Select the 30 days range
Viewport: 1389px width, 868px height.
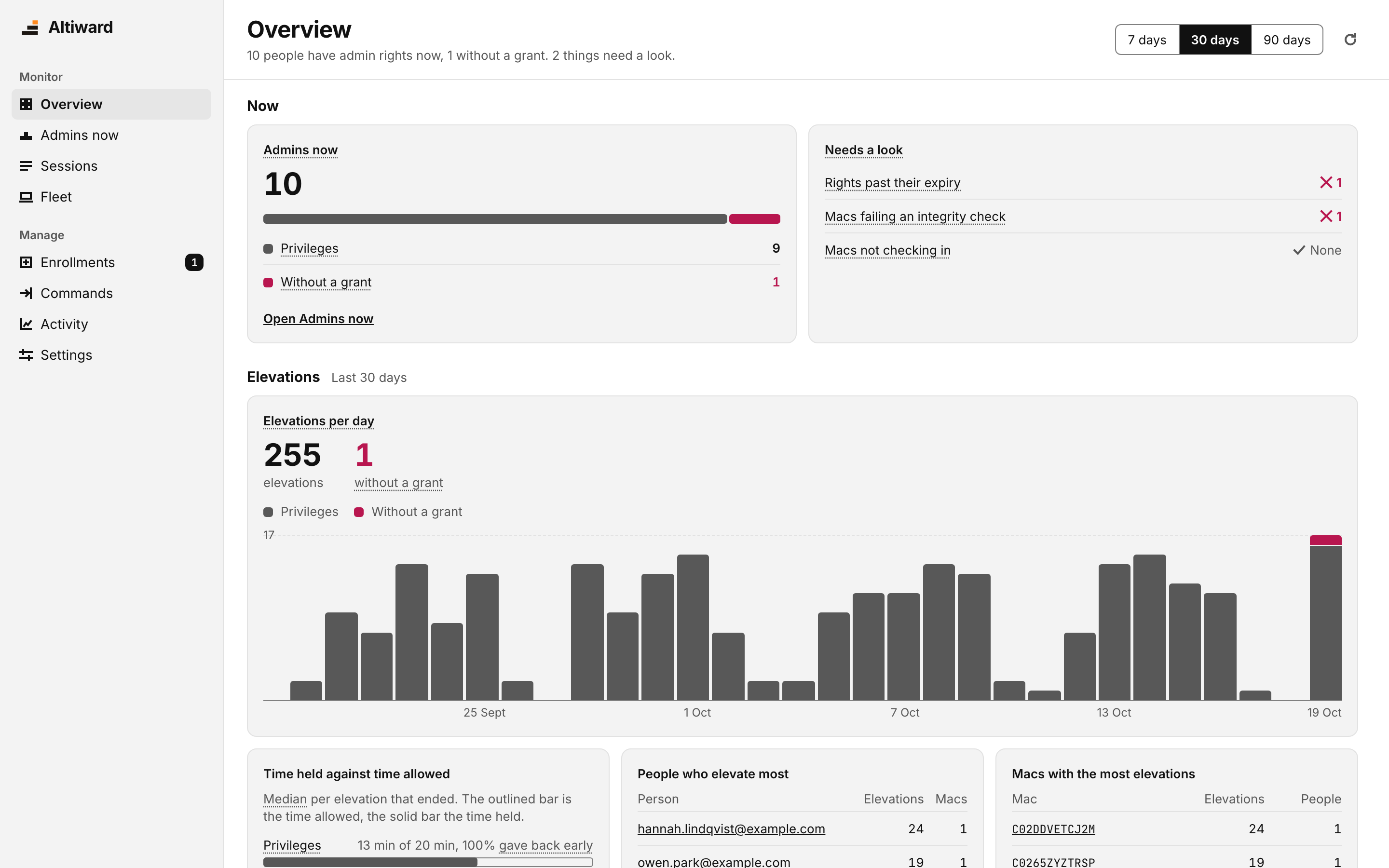point(1214,40)
